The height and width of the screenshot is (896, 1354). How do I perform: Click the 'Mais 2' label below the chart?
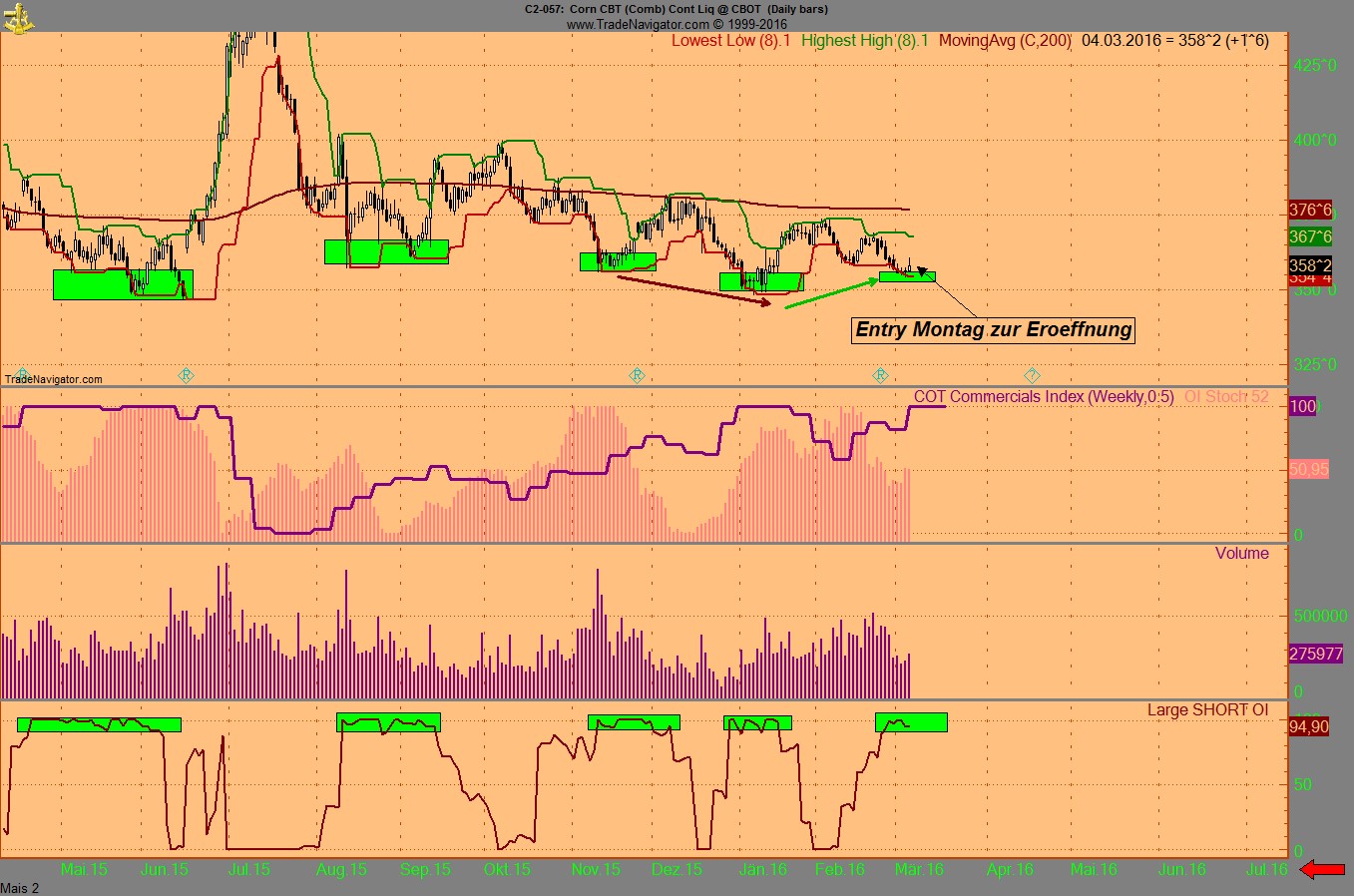click(20, 888)
